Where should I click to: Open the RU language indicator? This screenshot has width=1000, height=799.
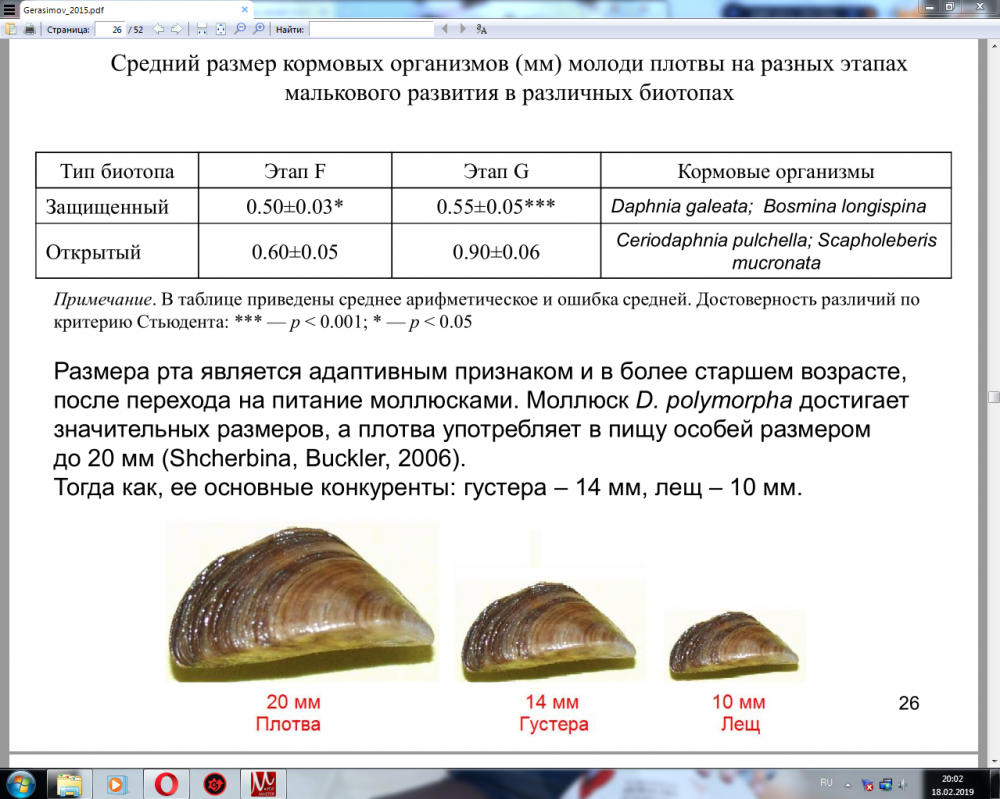[x=826, y=782]
